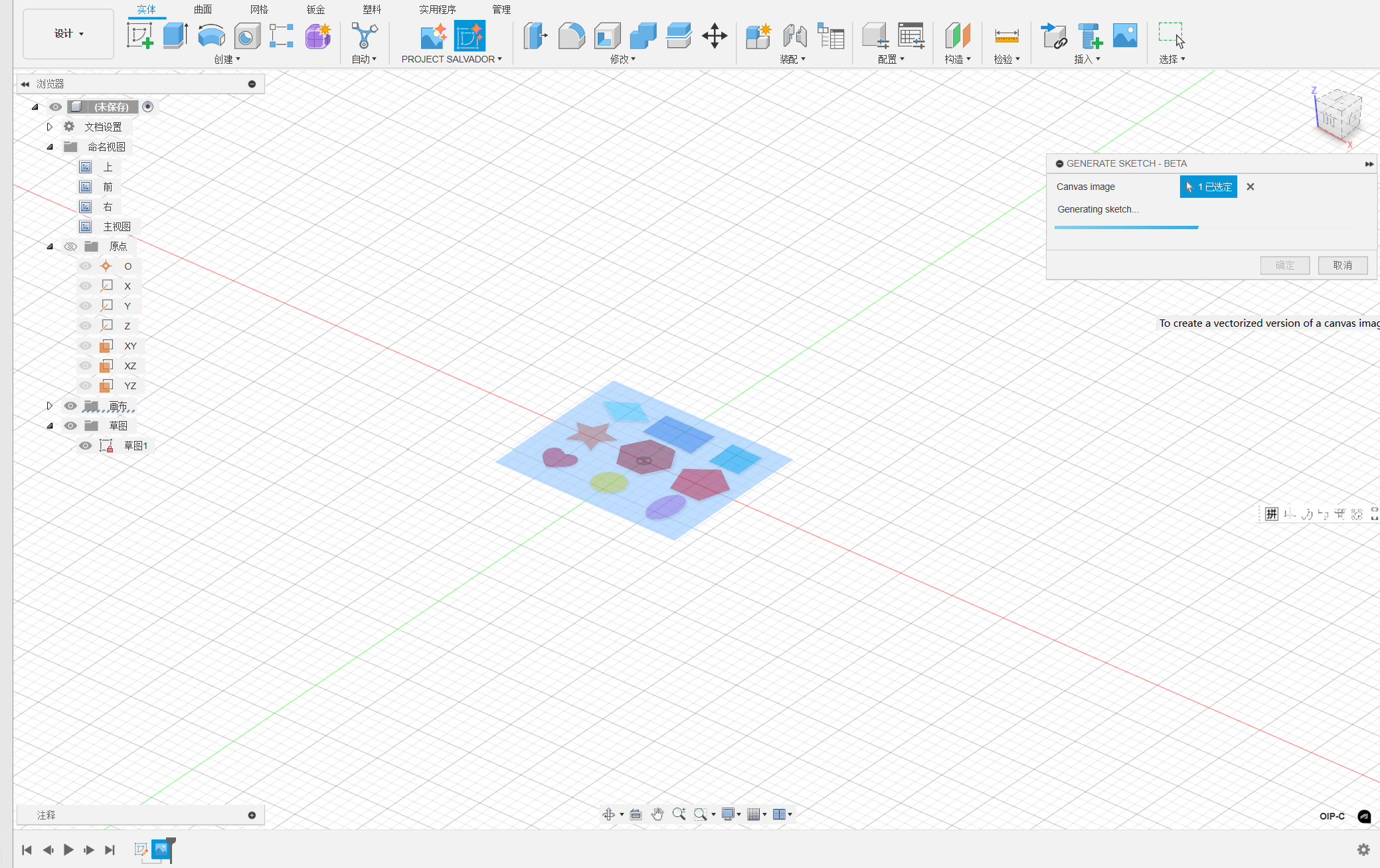Viewport: 1380px width, 868px height.
Task: Select the Combine tool
Action: (643, 36)
